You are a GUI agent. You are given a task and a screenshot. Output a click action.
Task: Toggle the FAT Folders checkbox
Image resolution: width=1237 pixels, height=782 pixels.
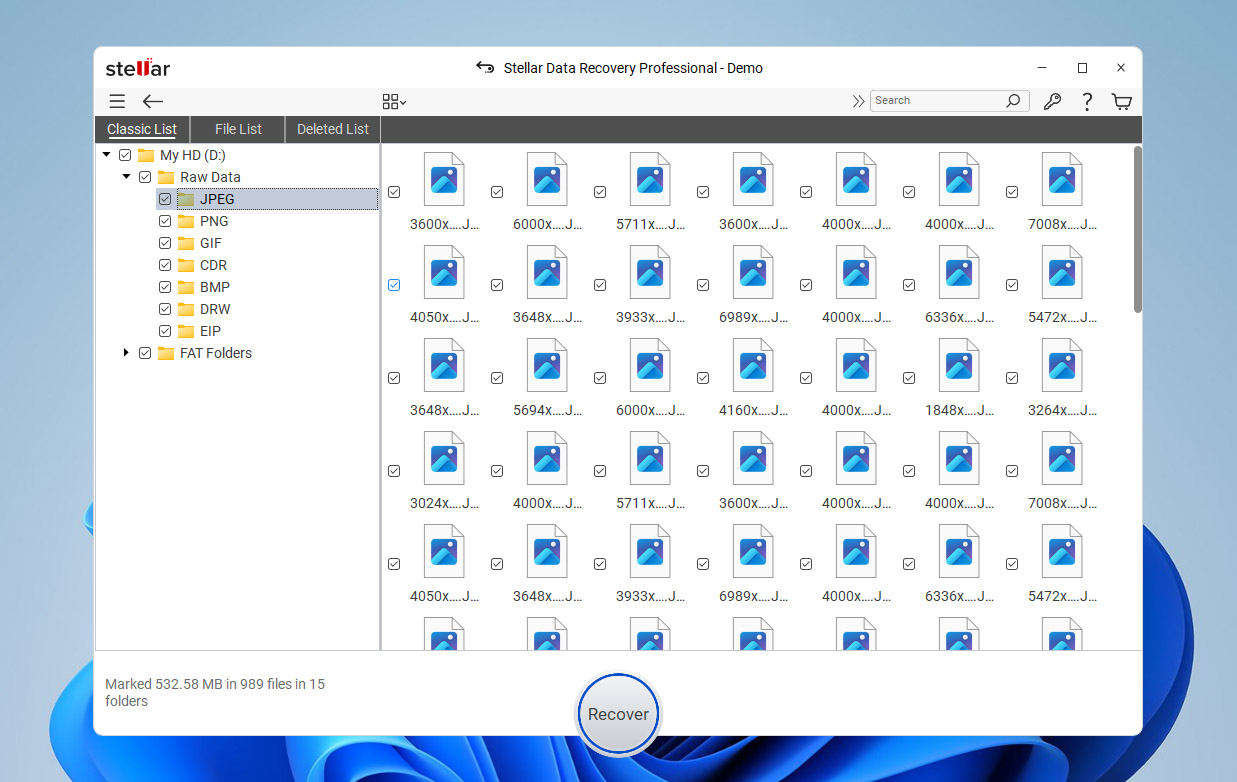pyautogui.click(x=145, y=353)
